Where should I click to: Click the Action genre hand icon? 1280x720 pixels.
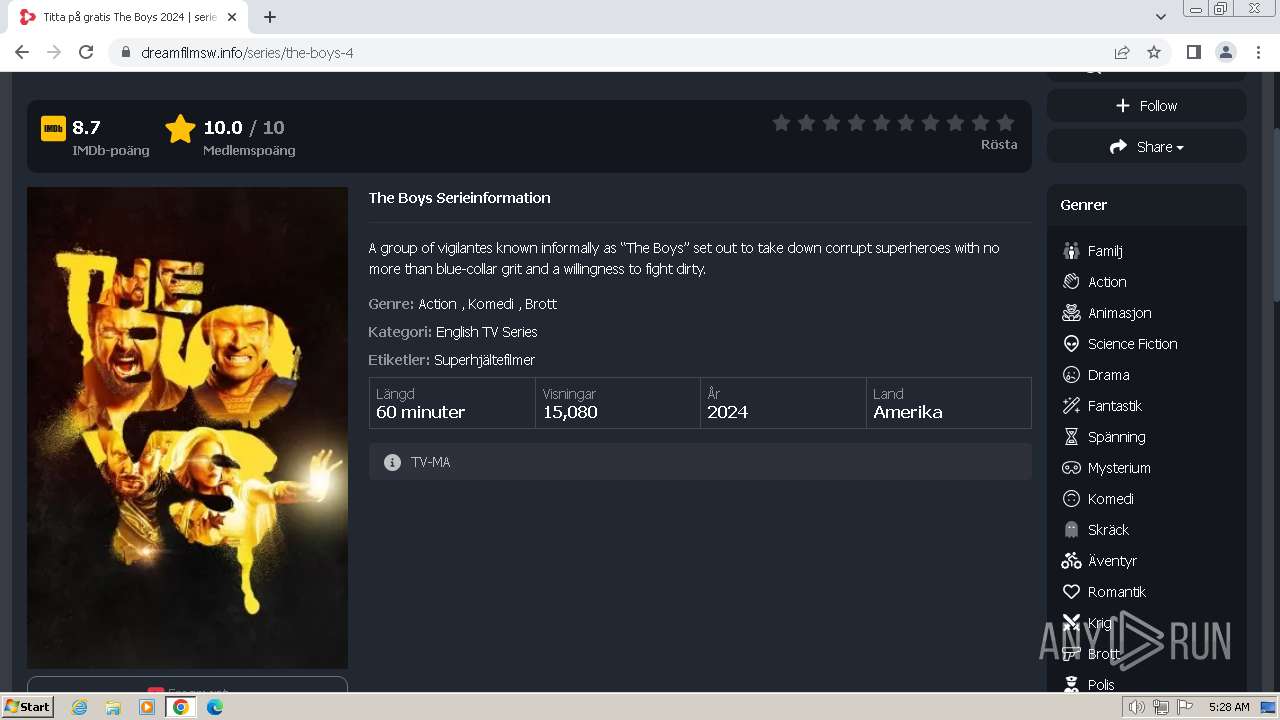click(x=1071, y=282)
